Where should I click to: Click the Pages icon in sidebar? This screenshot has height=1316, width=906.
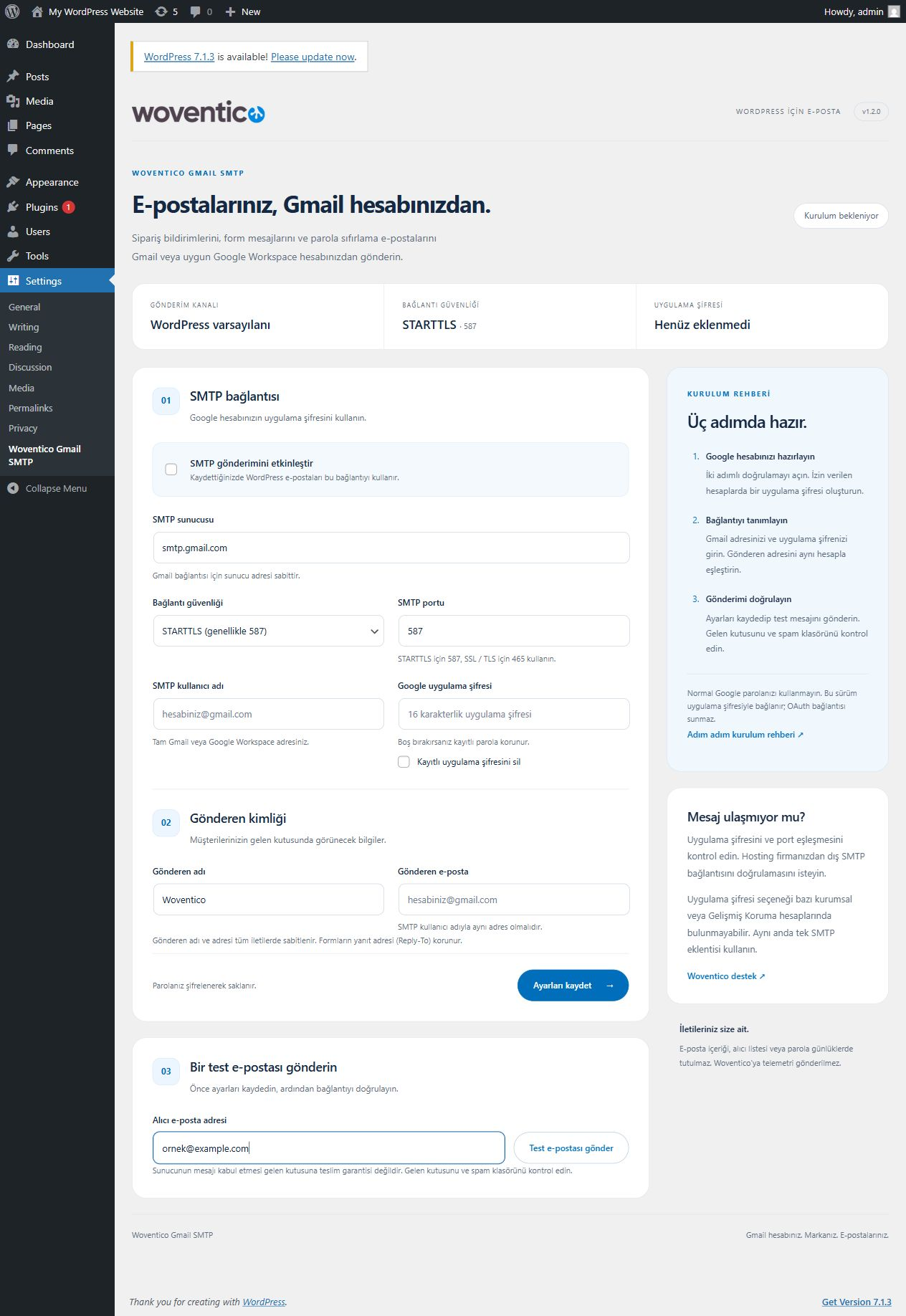point(13,125)
